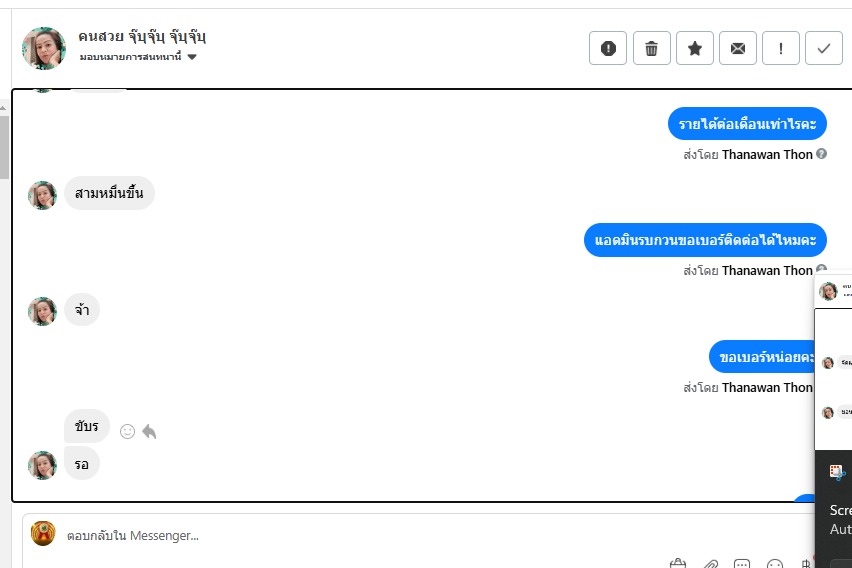Expand the assign conversation dropdown arrow
Screen dimensions: 852x568
tap(192, 57)
